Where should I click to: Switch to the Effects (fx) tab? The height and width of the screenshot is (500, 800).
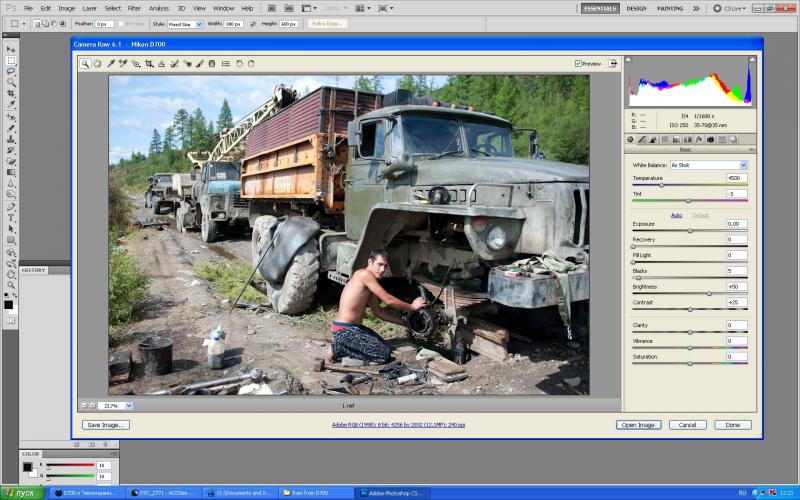pos(698,139)
